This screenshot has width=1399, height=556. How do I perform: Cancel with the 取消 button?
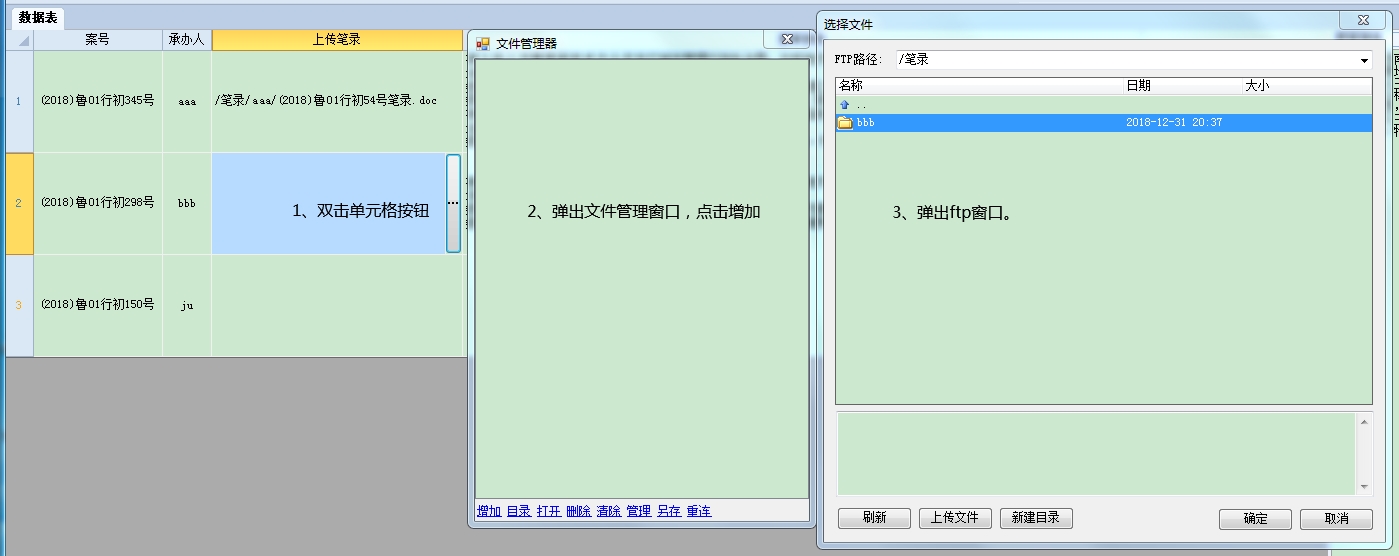(x=1336, y=519)
